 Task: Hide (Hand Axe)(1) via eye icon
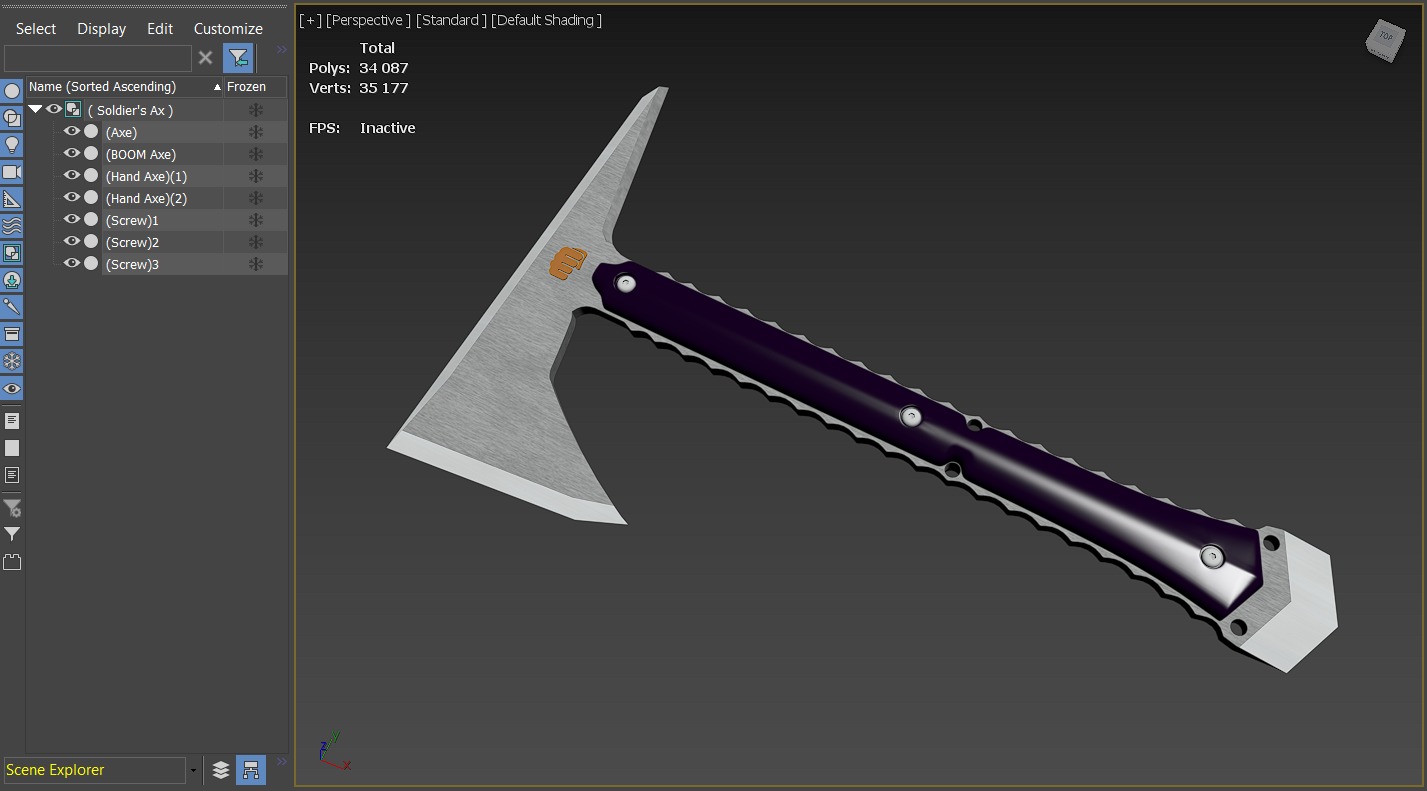click(72, 176)
